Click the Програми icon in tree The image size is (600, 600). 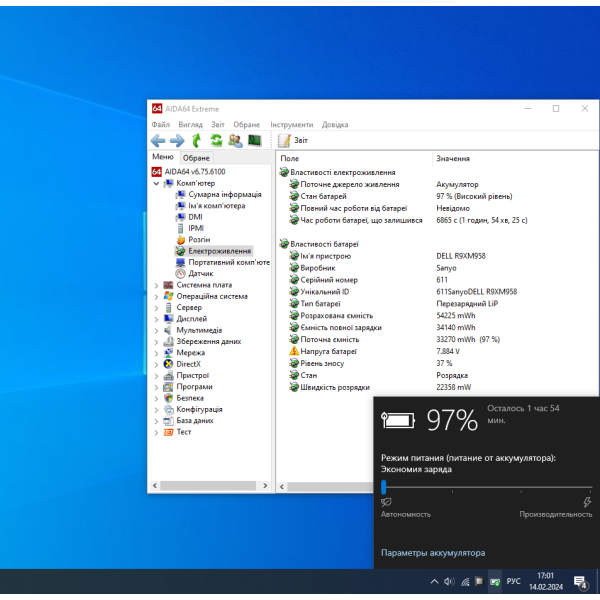[168, 387]
